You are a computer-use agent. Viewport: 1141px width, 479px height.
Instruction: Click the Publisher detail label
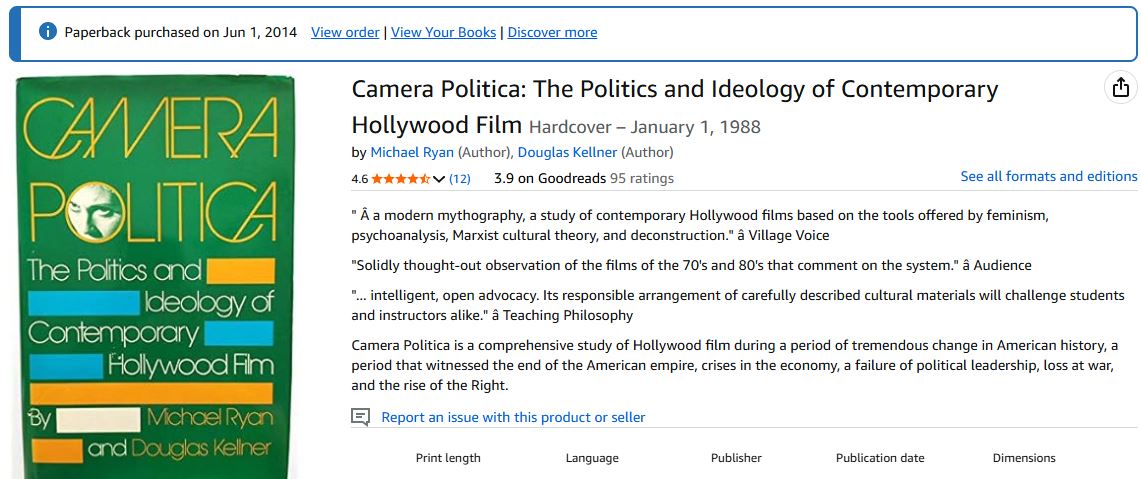point(736,458)
